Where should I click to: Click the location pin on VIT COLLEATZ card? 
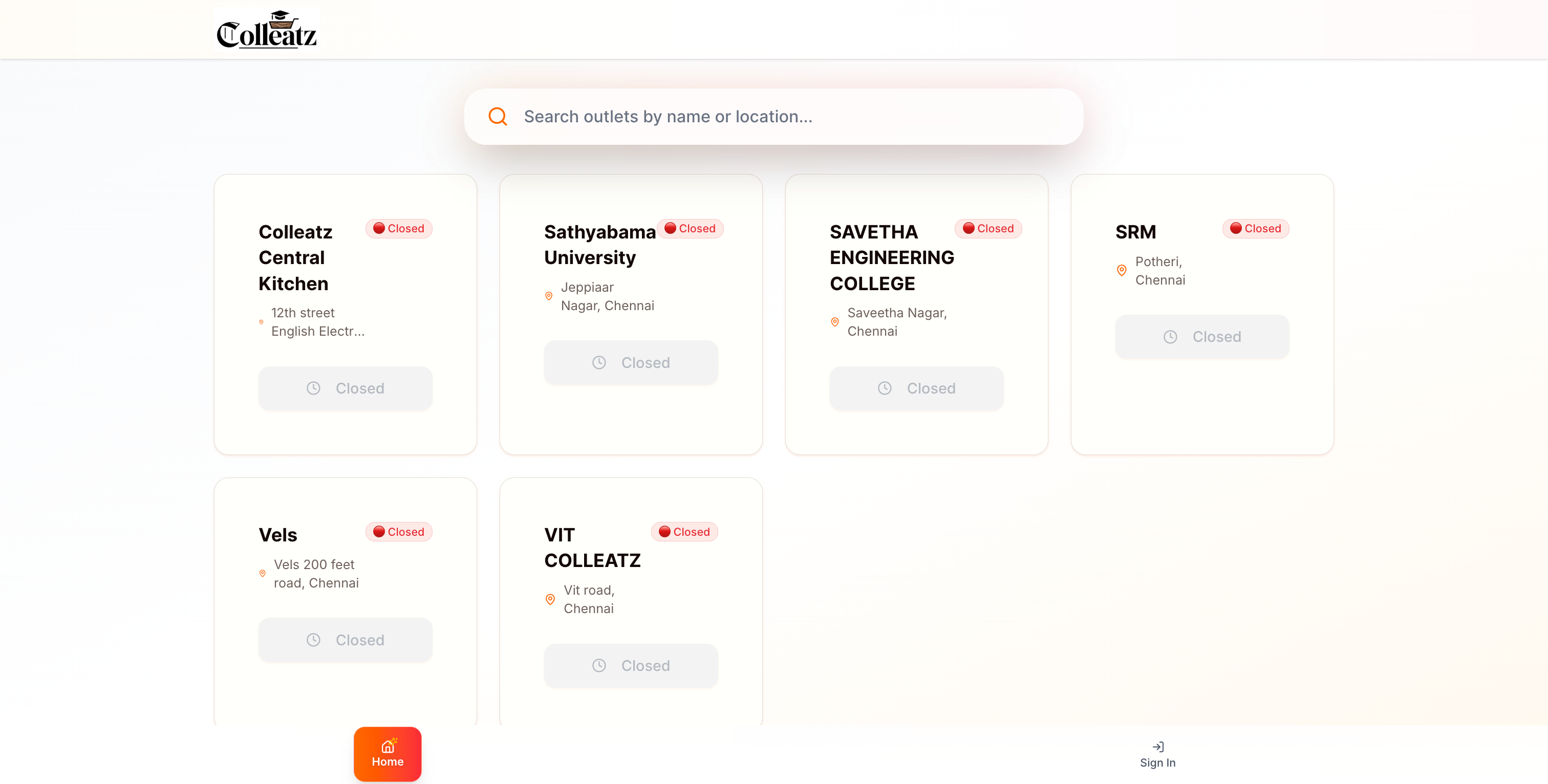coord(550,599)
